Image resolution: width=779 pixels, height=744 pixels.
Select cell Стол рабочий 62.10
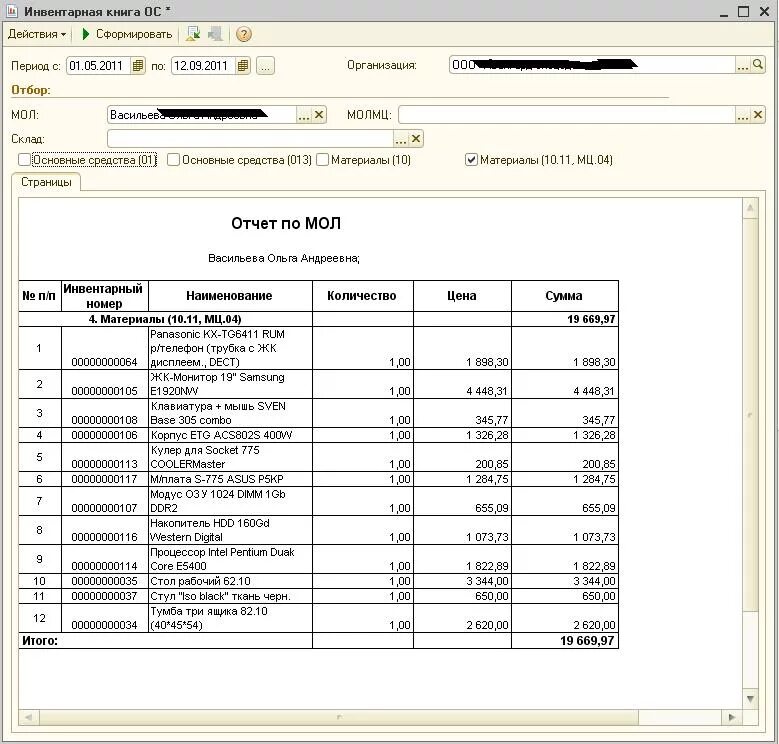pyautogui.click(x=230, y=581)
